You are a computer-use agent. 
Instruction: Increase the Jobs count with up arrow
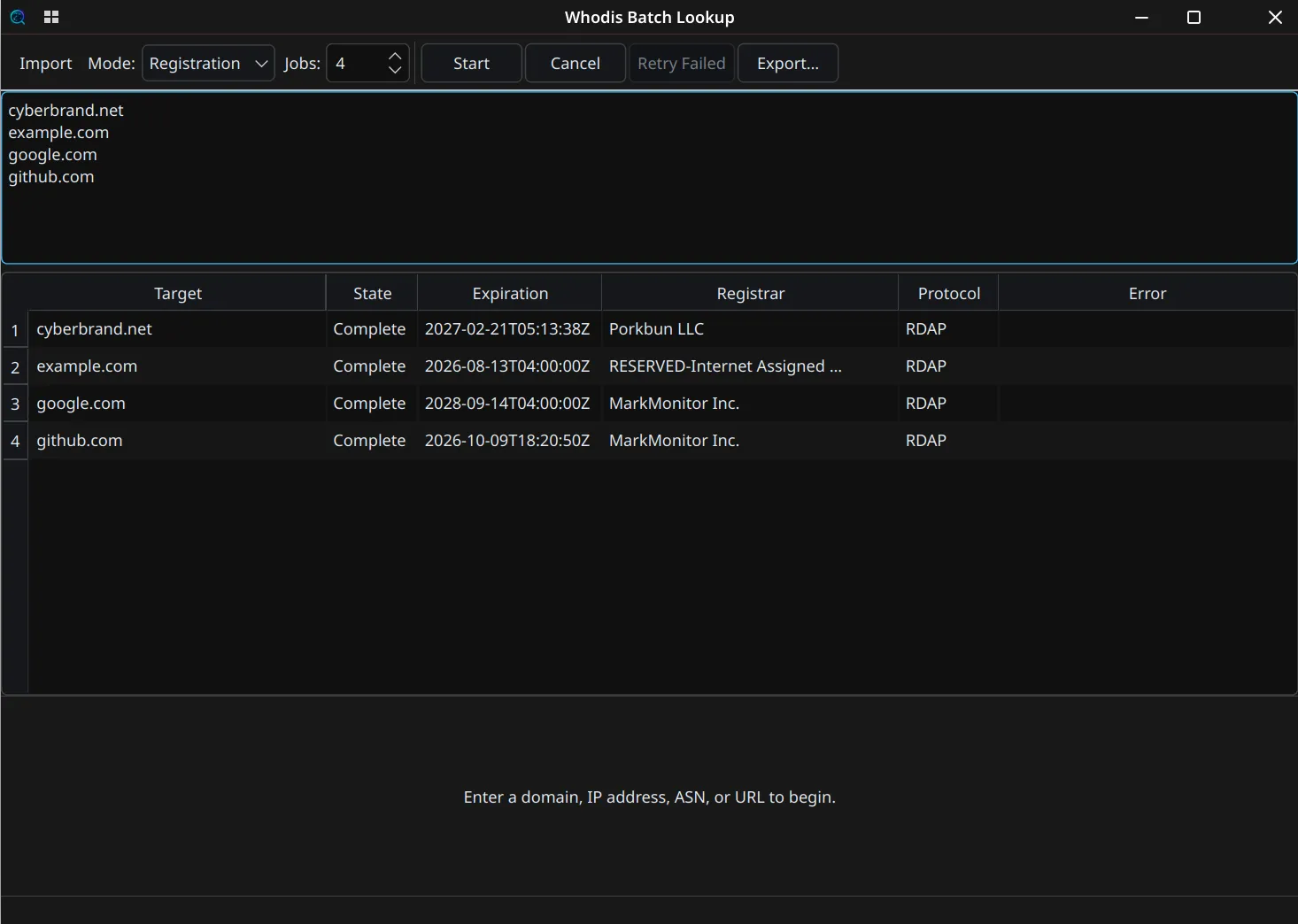[395, 56]
